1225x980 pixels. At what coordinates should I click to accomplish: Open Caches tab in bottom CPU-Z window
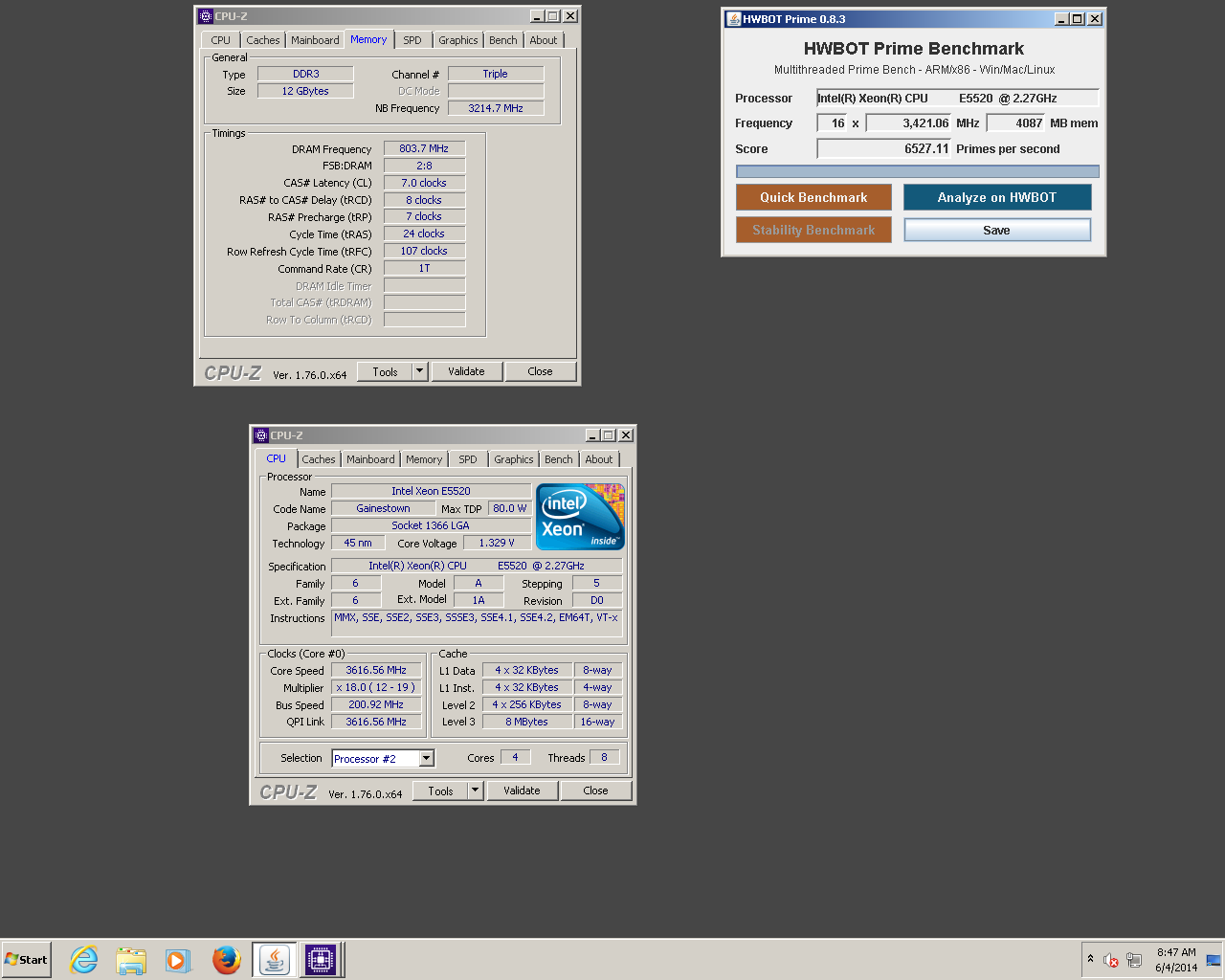click(318, 459)
